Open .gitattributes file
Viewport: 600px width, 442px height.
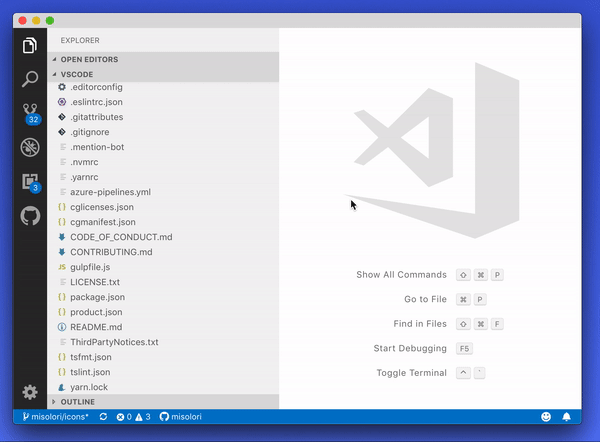[x=163, y=117]
